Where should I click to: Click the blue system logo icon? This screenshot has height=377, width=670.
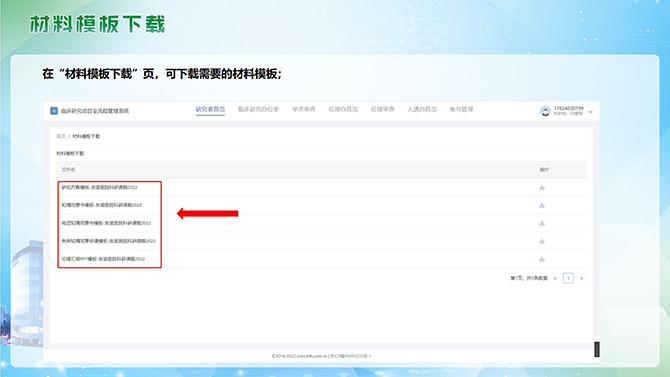54,111
